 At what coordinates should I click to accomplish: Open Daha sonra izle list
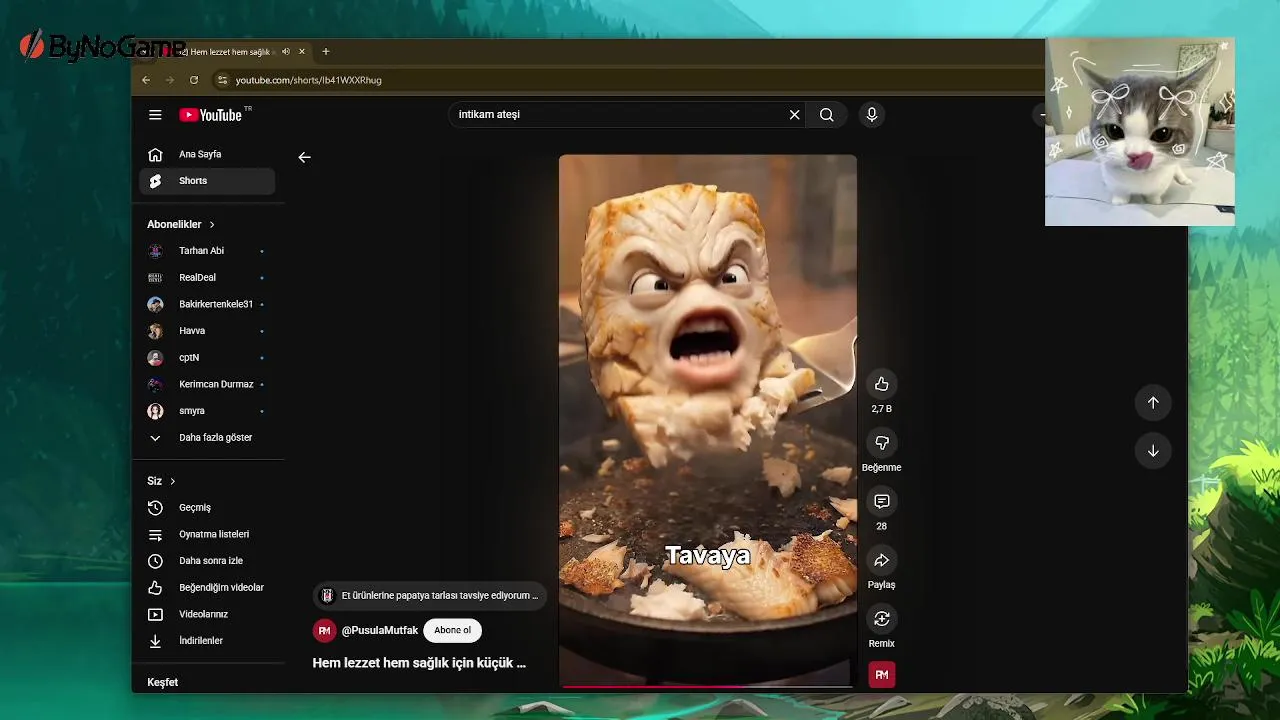click(x=207, y=561)
